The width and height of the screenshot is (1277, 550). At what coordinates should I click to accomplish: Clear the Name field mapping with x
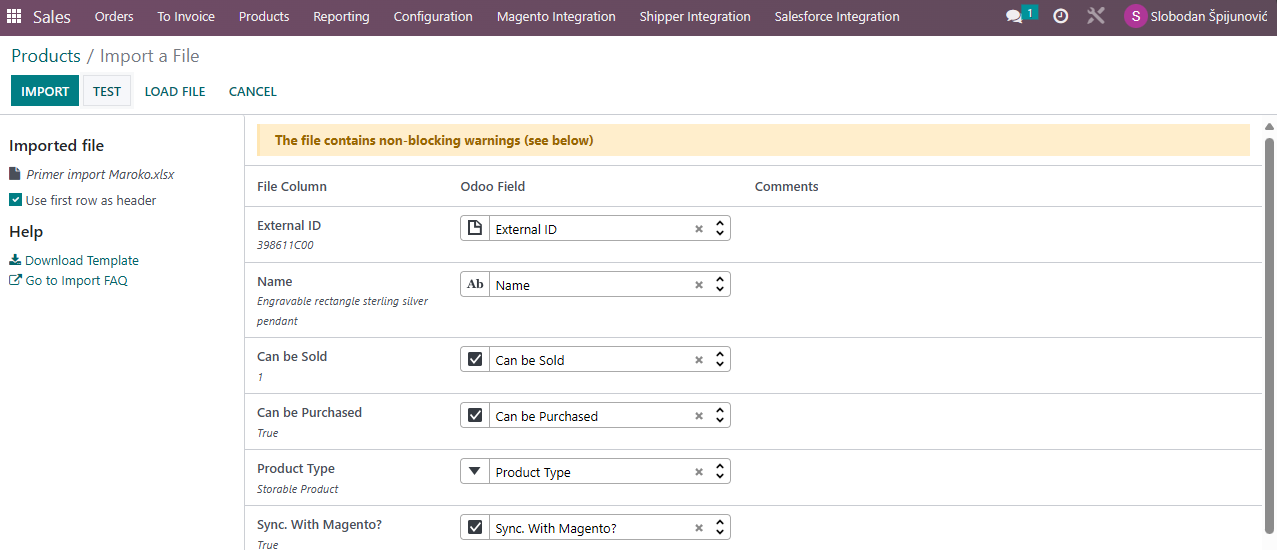coord(699,285)
